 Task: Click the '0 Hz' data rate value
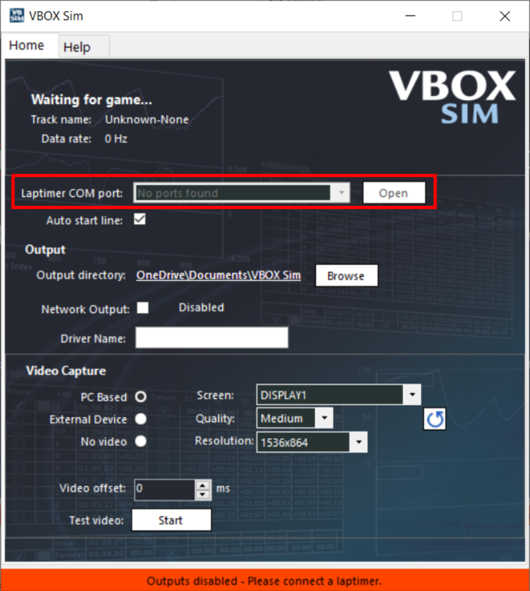point(116,139)
